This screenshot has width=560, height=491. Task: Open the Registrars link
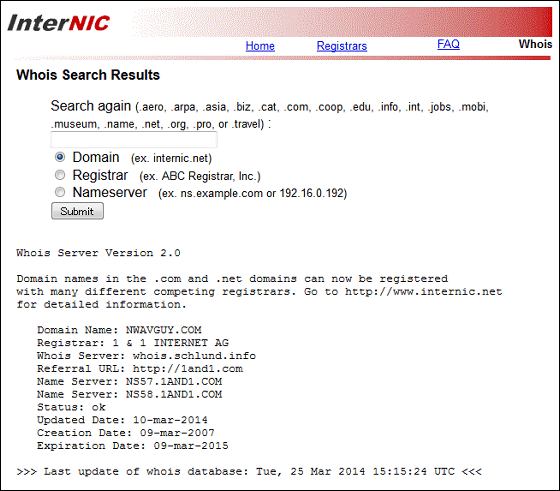[342, 46]
